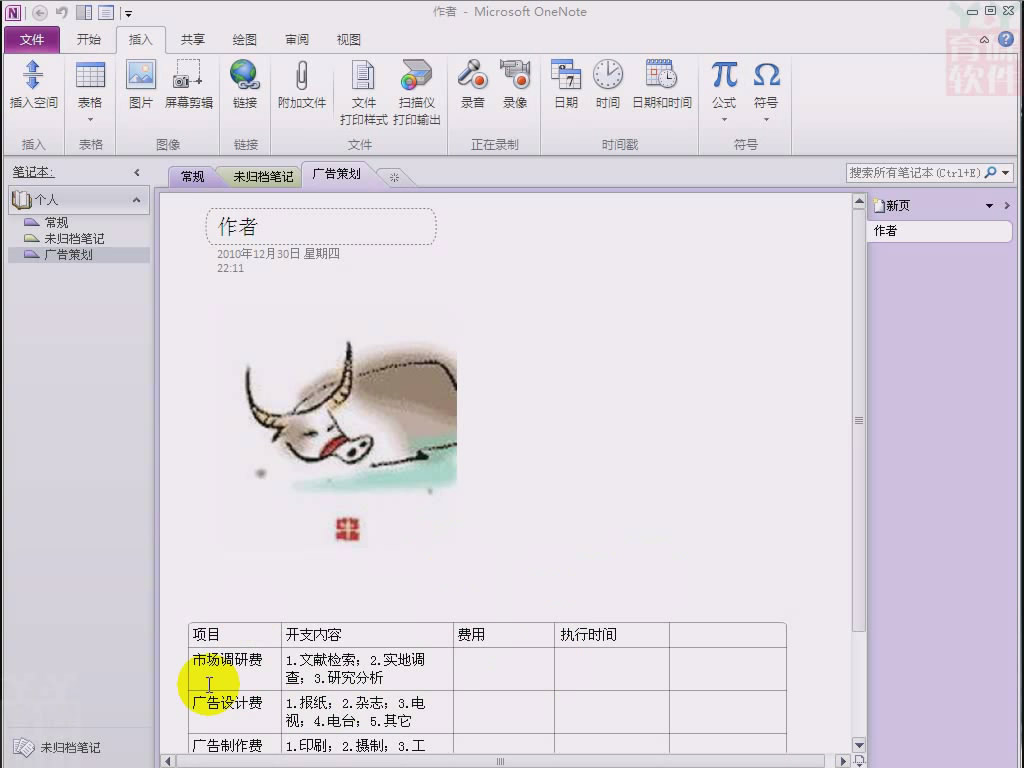Switch to the 绘图 ribbon tab
Image resolution: width=1024 pixels, height=768 pixels.
tap(245, 40)
